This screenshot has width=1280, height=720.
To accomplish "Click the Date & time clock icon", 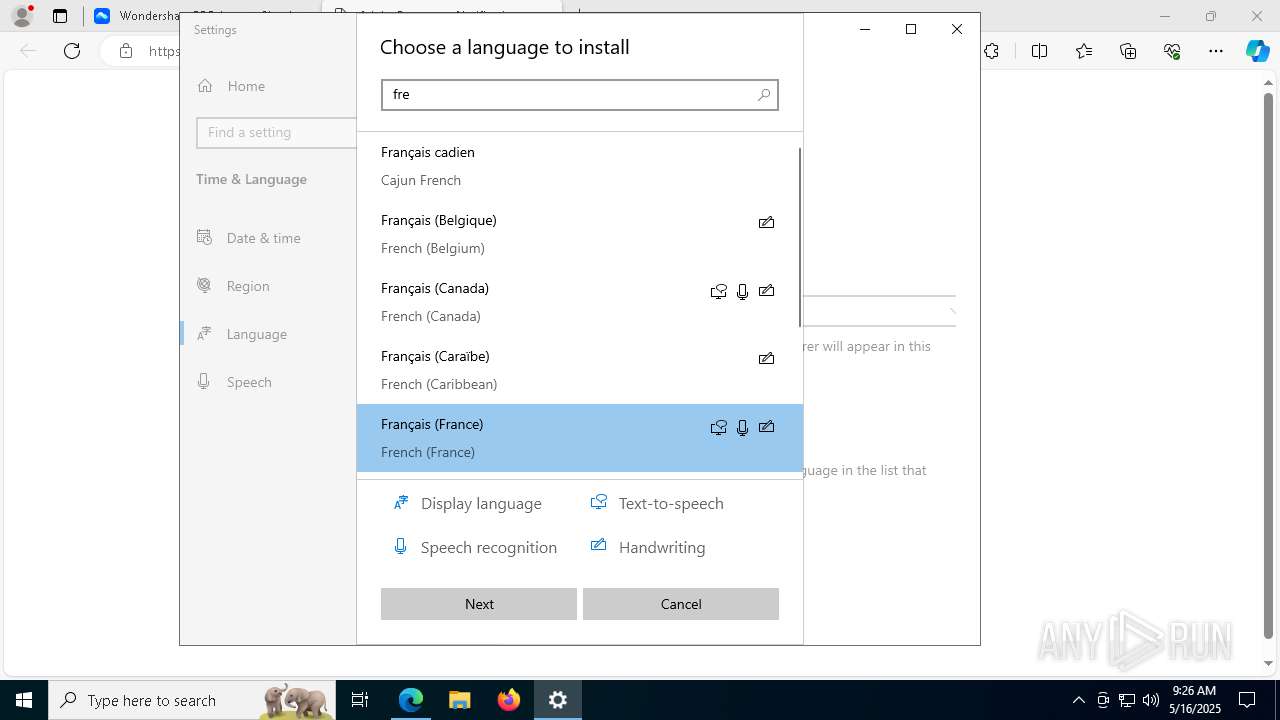I will pos(204,237).
